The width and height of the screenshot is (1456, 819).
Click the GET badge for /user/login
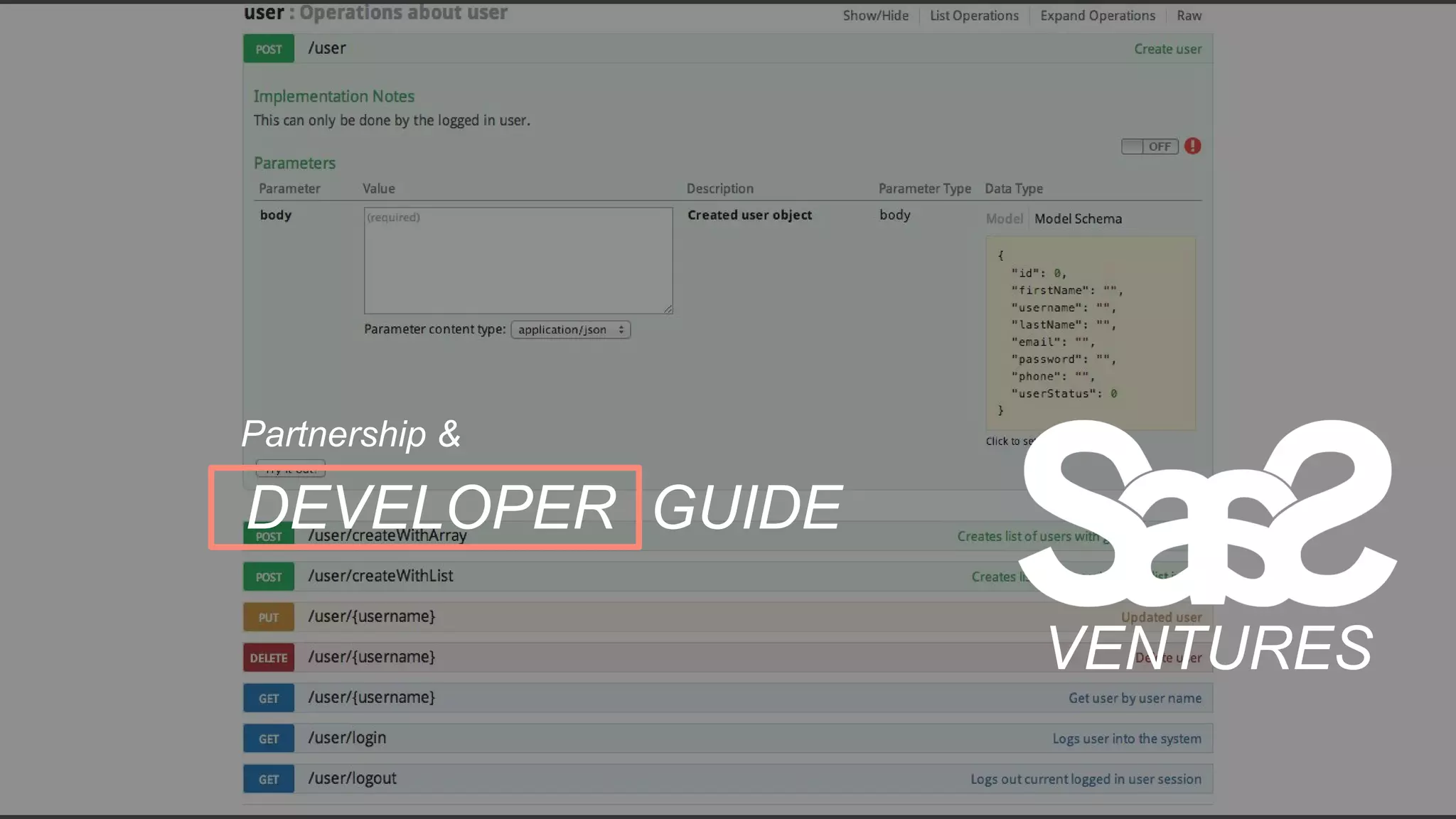[269, 739]
